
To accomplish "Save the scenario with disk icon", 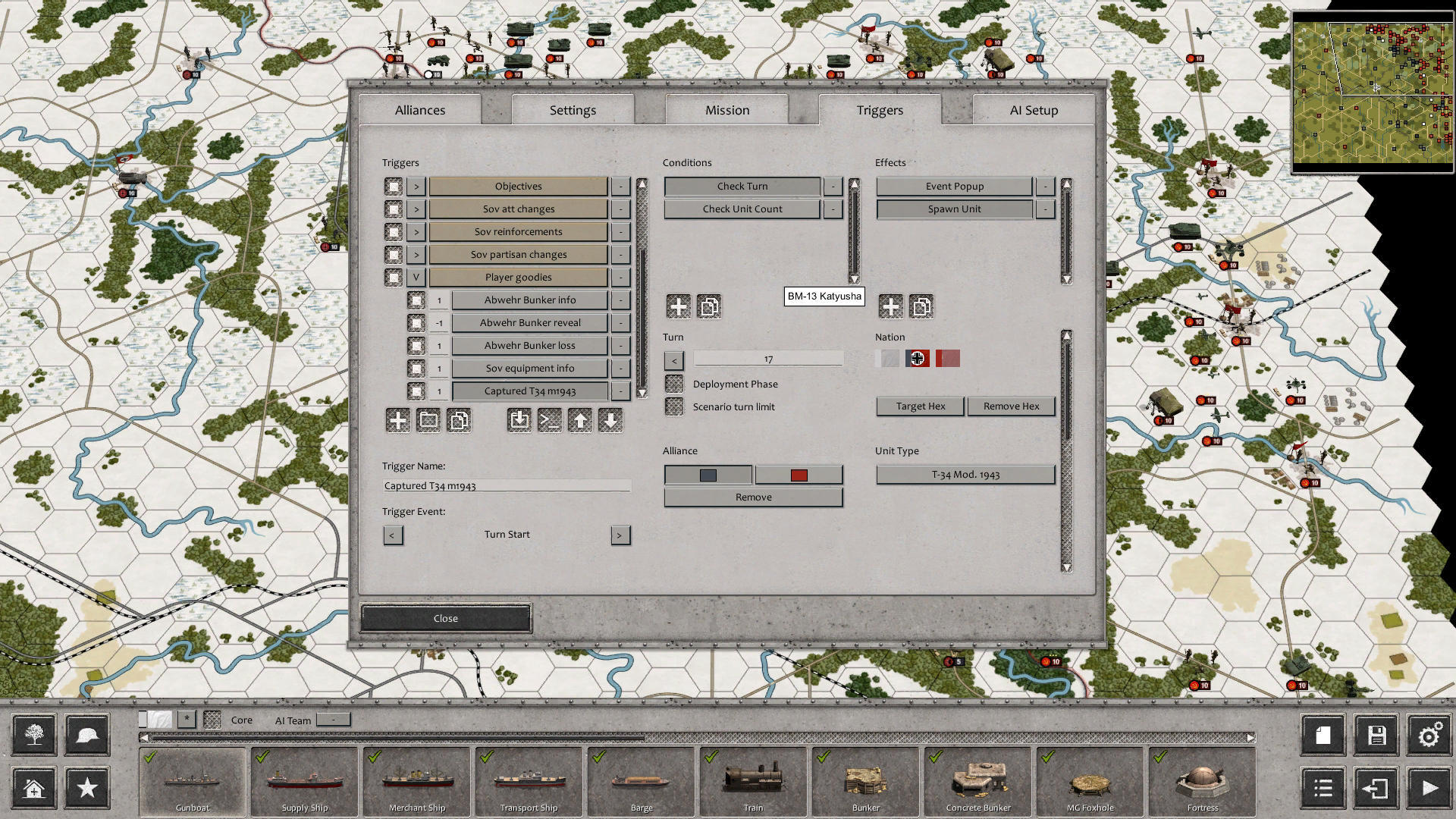I will point(1377,735).
